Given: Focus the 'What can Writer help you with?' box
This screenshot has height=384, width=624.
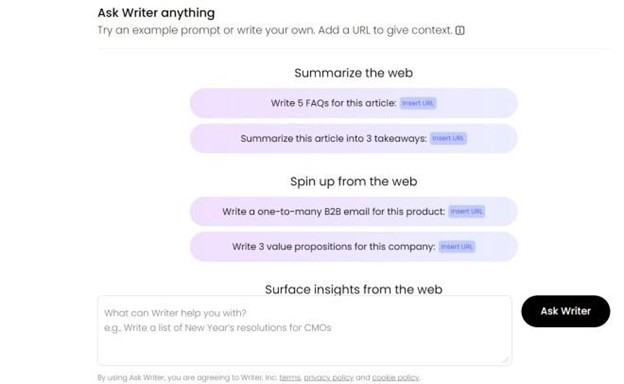Looking at the screenshot, I should pyautogui.click(x=304, y=330).
